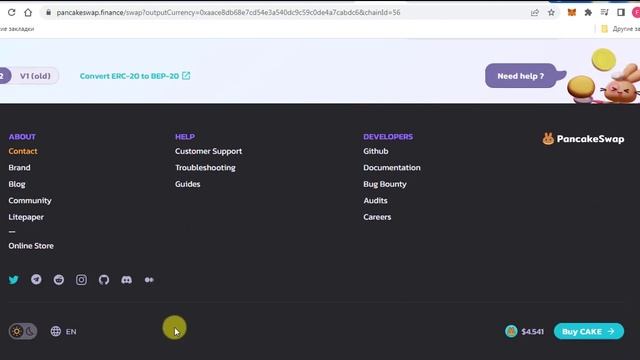
Task: Click the DEVELOPERS footer heading
Action: tap(388, 137)
